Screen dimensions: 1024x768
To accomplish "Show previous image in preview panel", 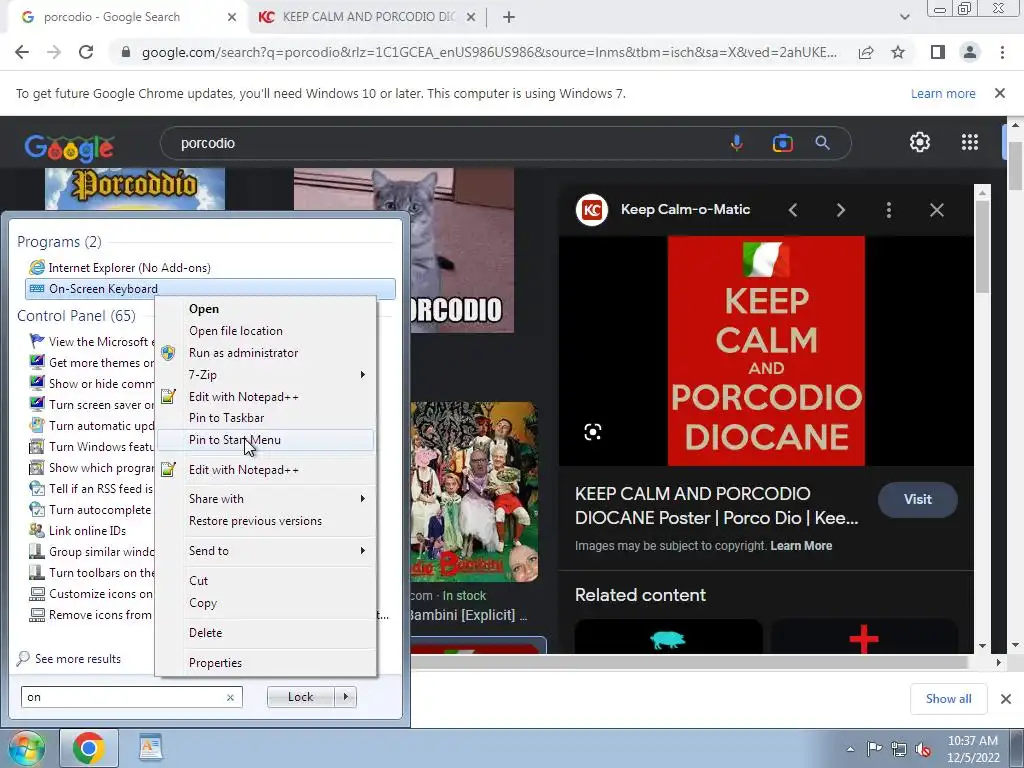I will [x=793, y=210].
